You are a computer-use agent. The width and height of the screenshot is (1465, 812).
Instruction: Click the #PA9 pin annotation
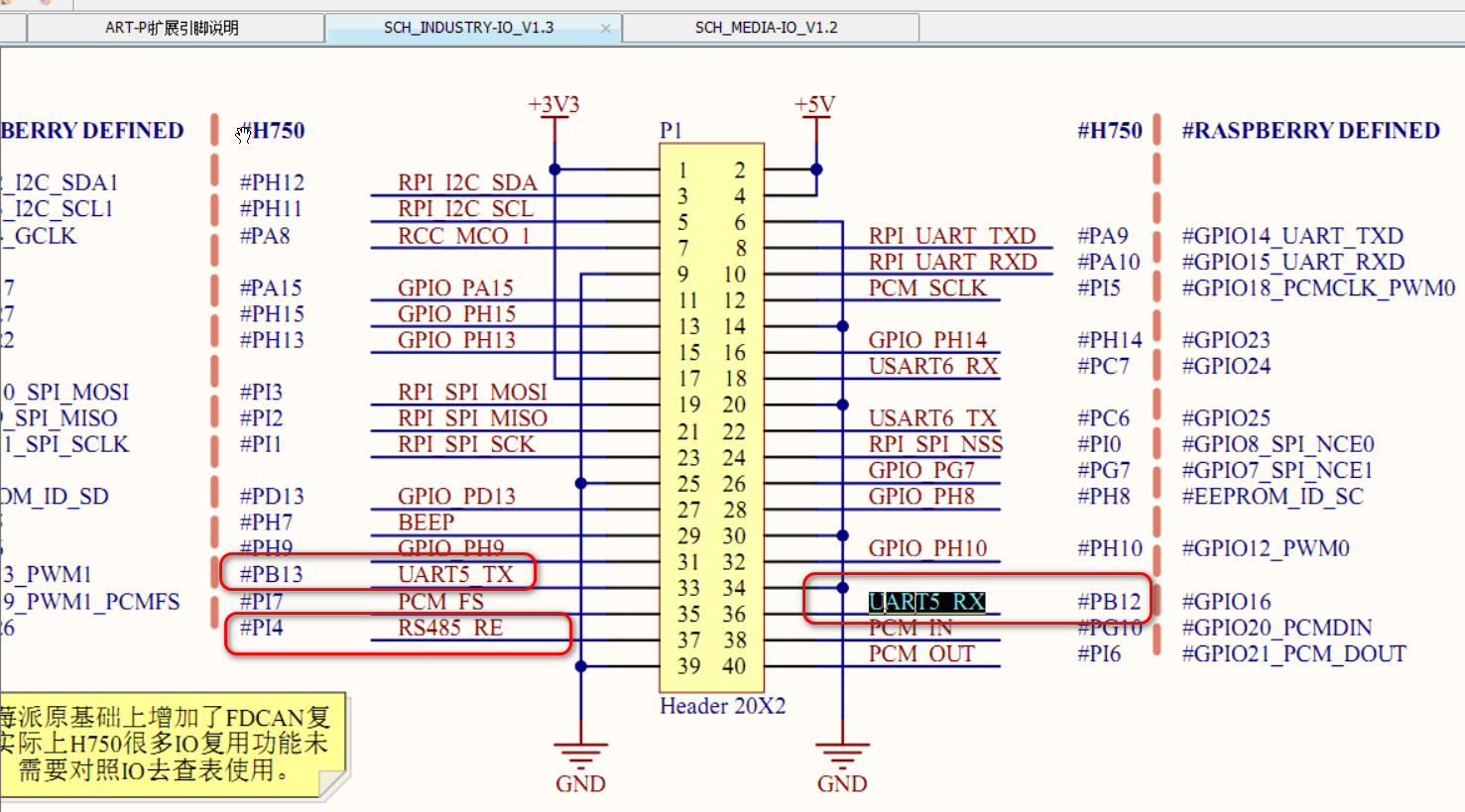tap(1103, 236)
